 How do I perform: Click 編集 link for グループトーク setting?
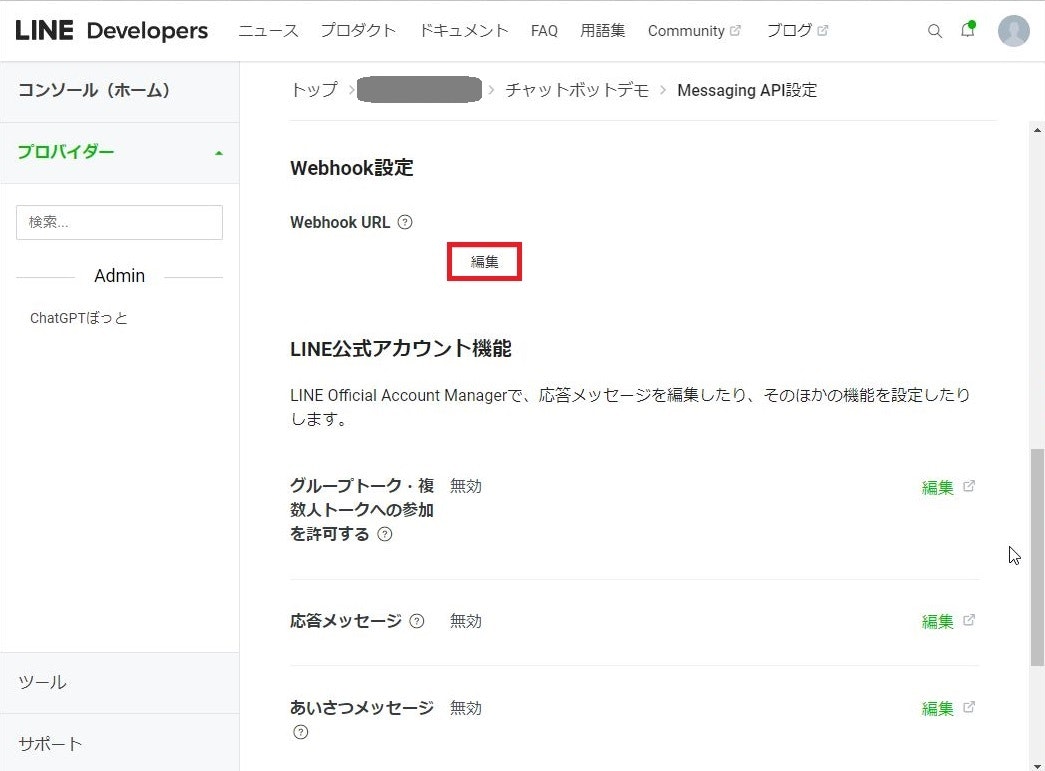coord(937,488)
